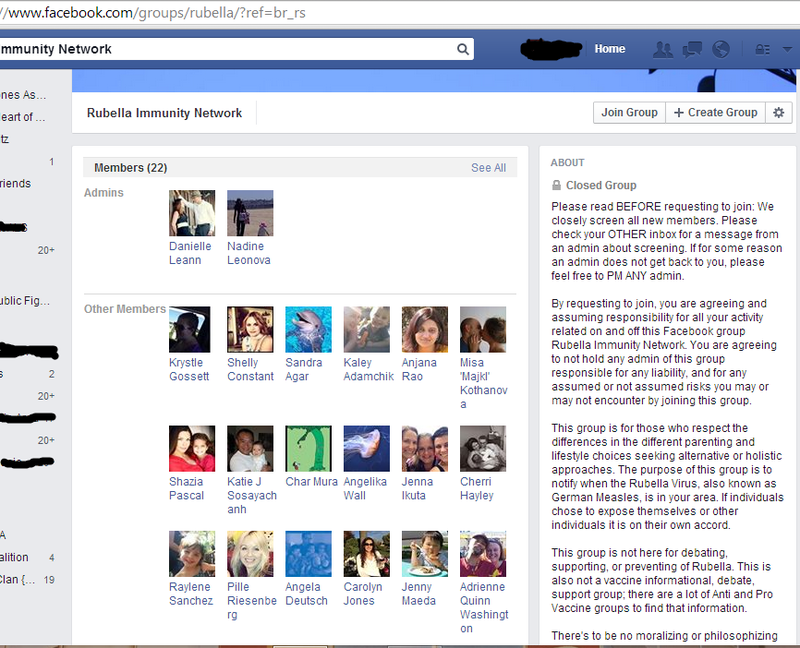Click the Angelika Wall name link
The height and width of the screenshot is (648, 800).
coord(365,488)
